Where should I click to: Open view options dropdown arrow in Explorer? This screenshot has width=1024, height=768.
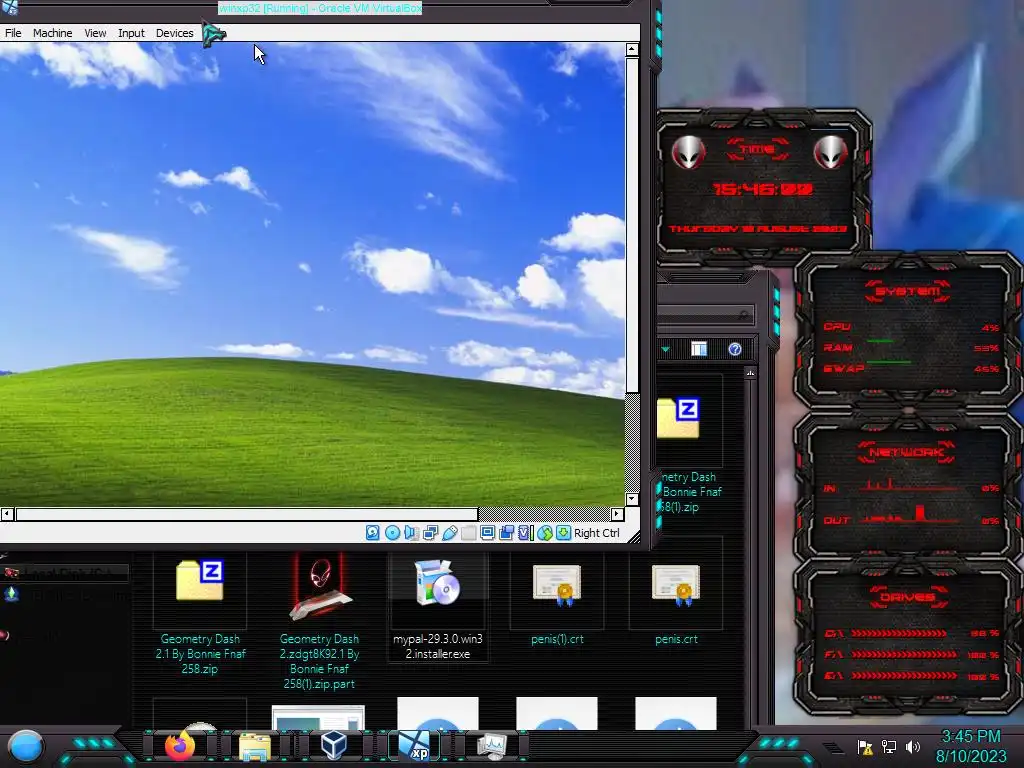coord(665,349)
